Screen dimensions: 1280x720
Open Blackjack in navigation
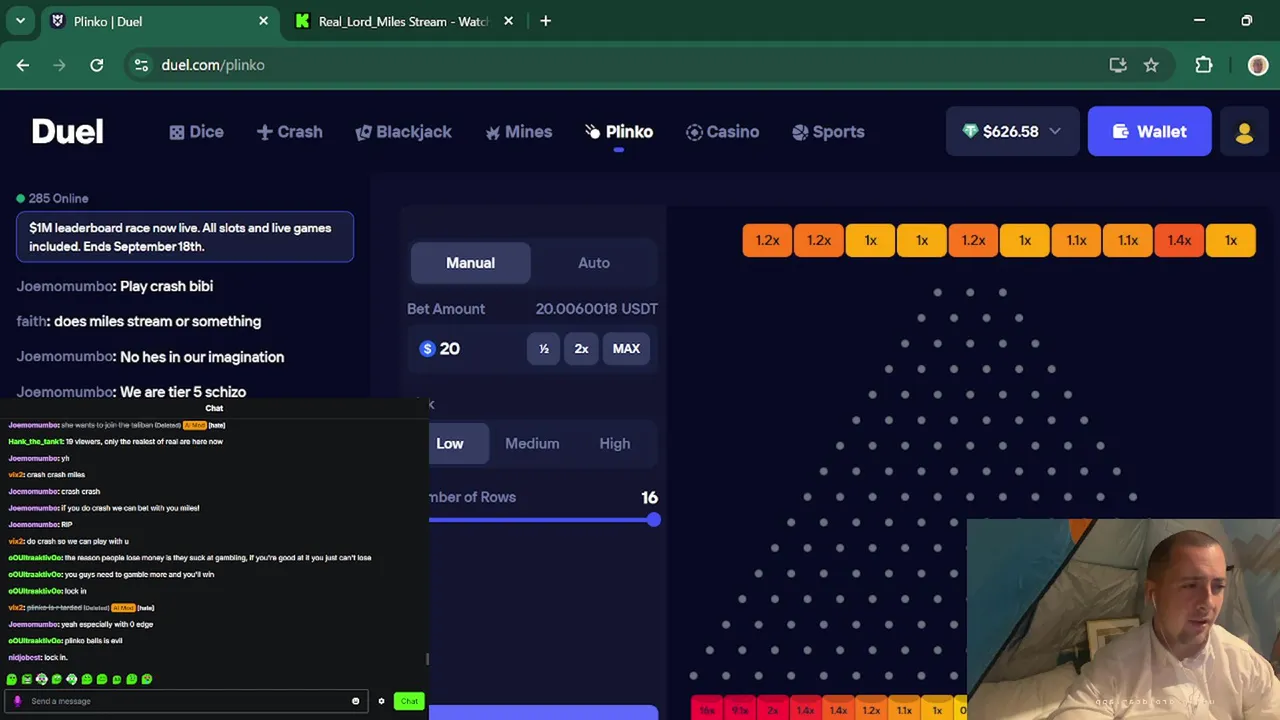click(x=403, y=132)
